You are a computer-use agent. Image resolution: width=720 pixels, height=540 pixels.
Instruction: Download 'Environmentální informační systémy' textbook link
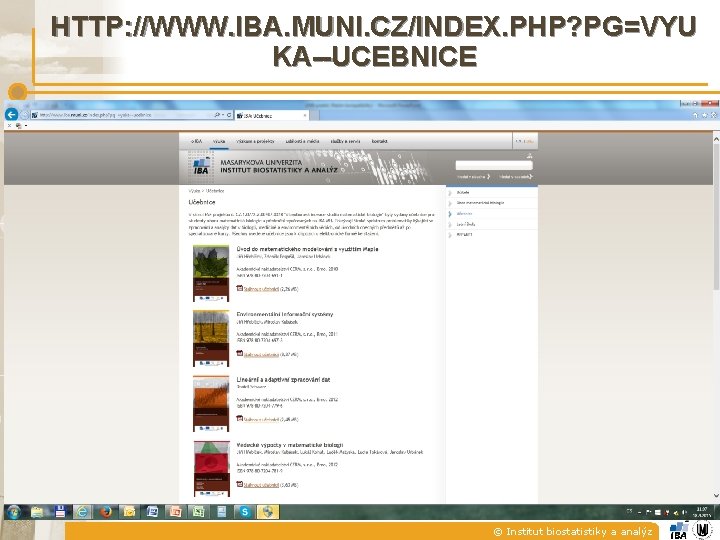[261, 354]
